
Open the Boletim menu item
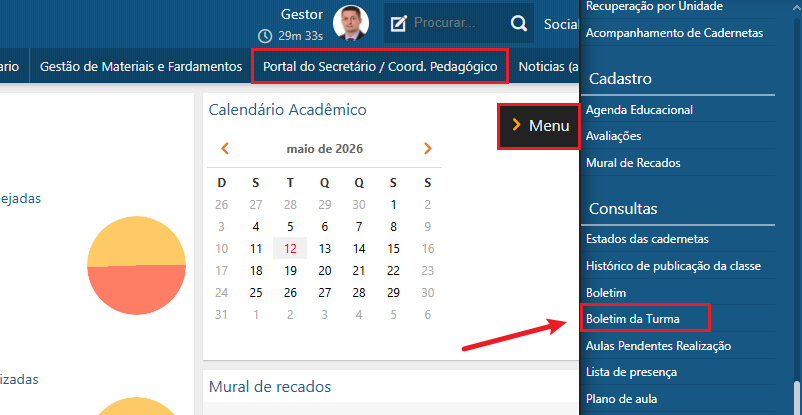point(606,293)
